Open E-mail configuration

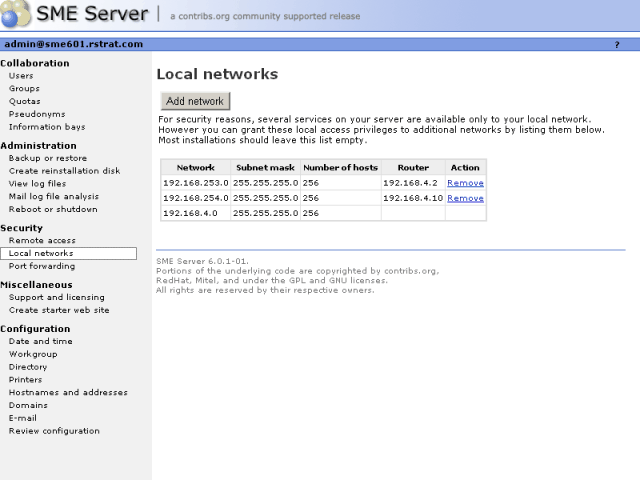pyautogui.click(x=23, y=418)
